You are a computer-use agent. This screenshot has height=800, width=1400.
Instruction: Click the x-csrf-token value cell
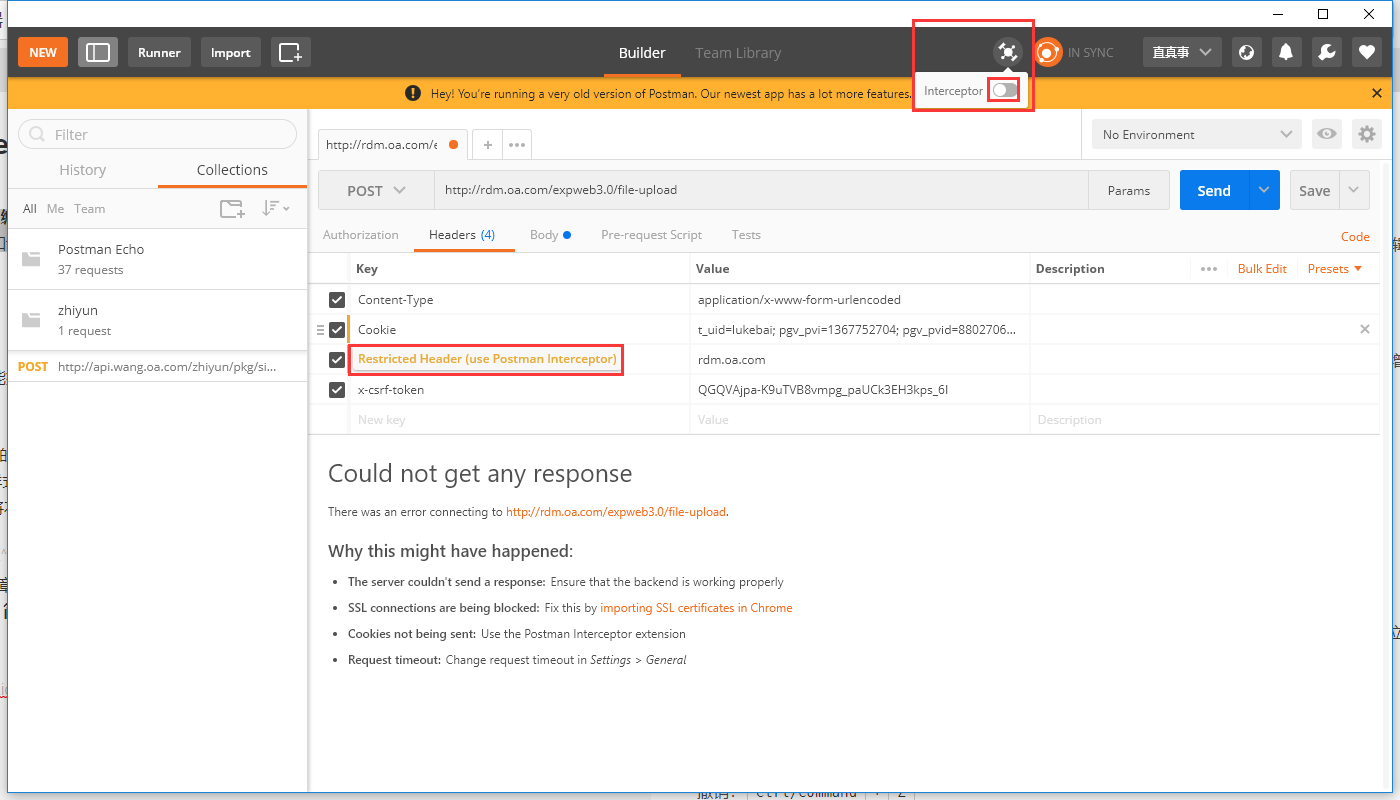click(x=860, y=390)
